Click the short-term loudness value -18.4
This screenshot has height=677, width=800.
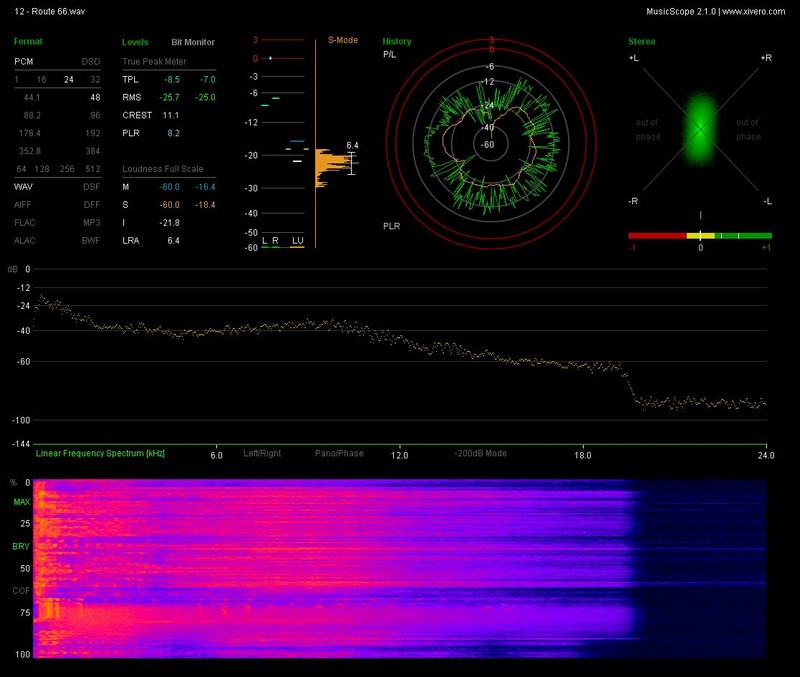(206, 205)
